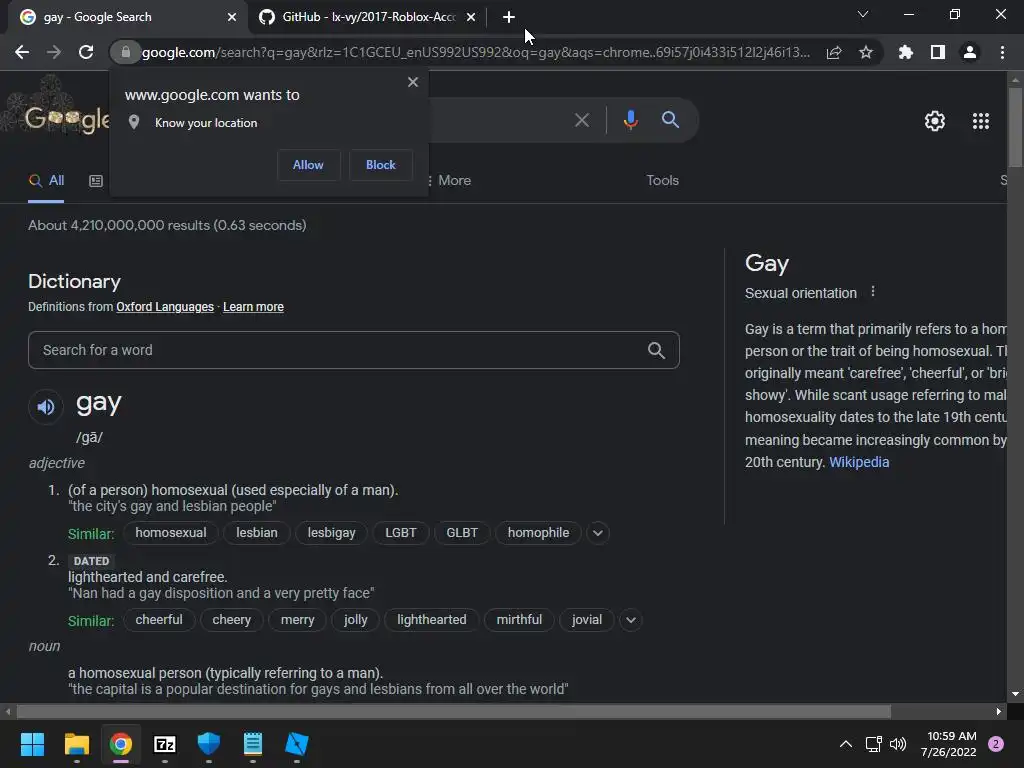
Task: Bookmark this page with the star icon
Action: (865, 52)
